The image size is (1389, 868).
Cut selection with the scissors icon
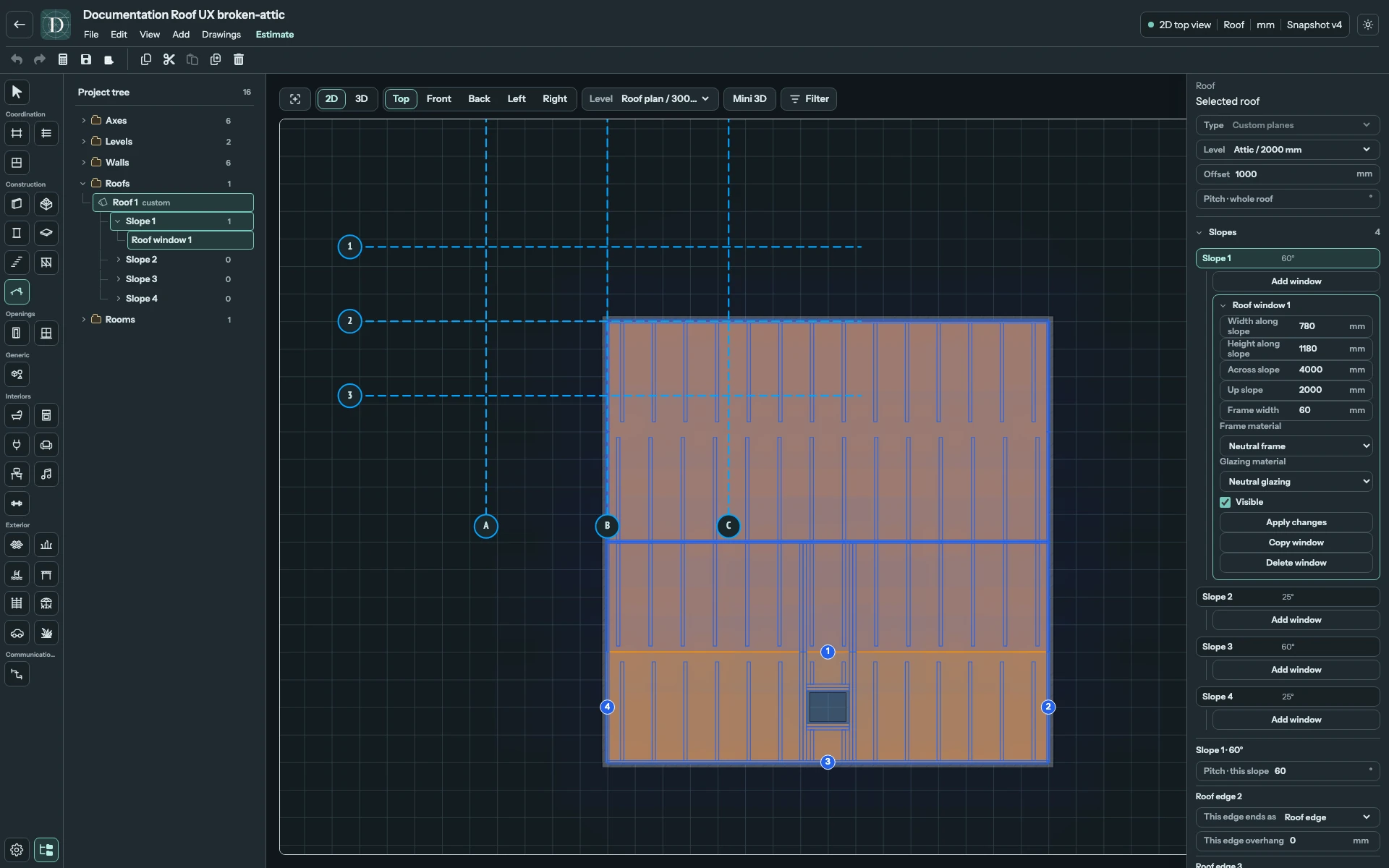pyautogui.click(x=169, y=59)
